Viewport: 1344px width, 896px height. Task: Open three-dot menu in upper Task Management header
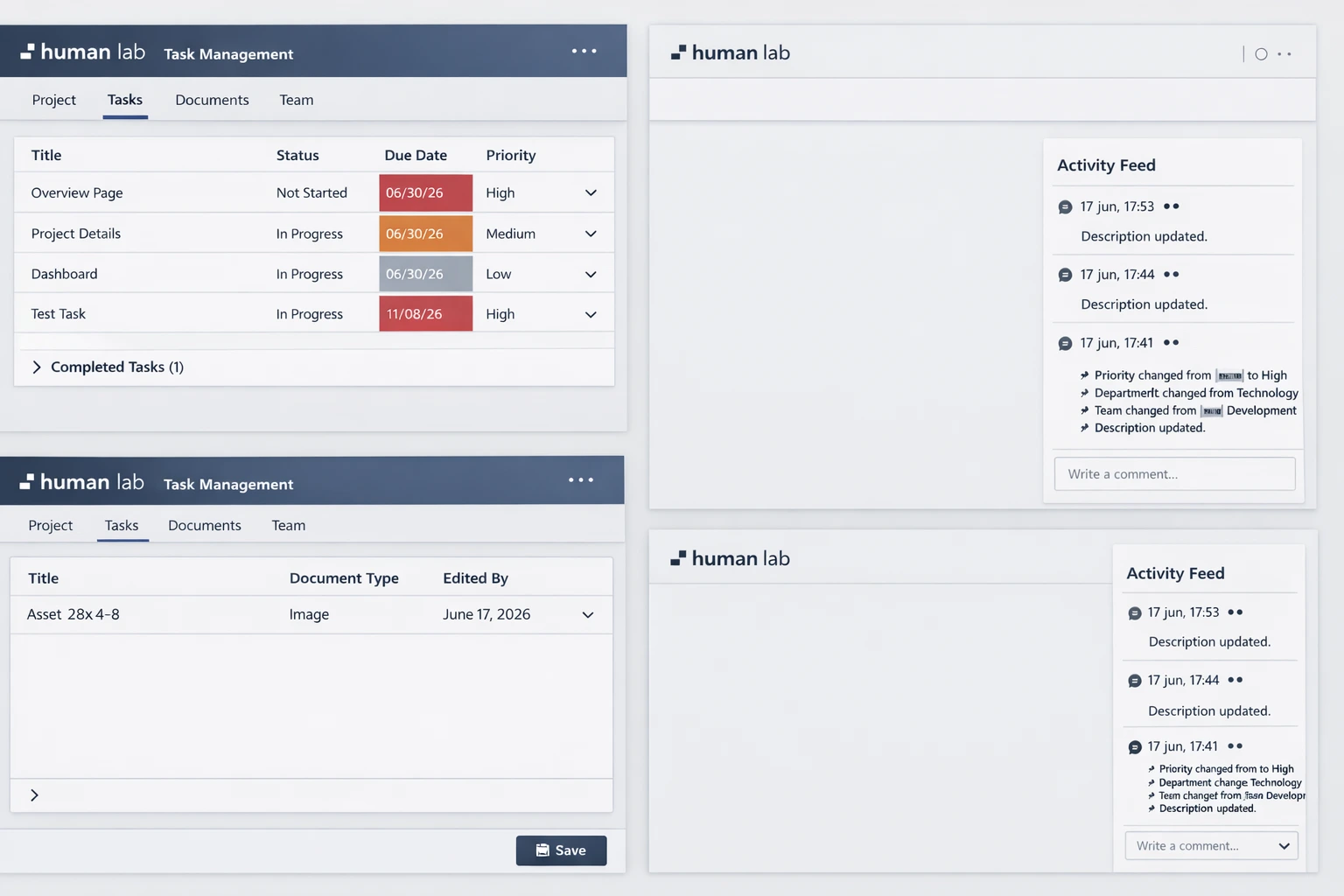(x=584, y=52)
